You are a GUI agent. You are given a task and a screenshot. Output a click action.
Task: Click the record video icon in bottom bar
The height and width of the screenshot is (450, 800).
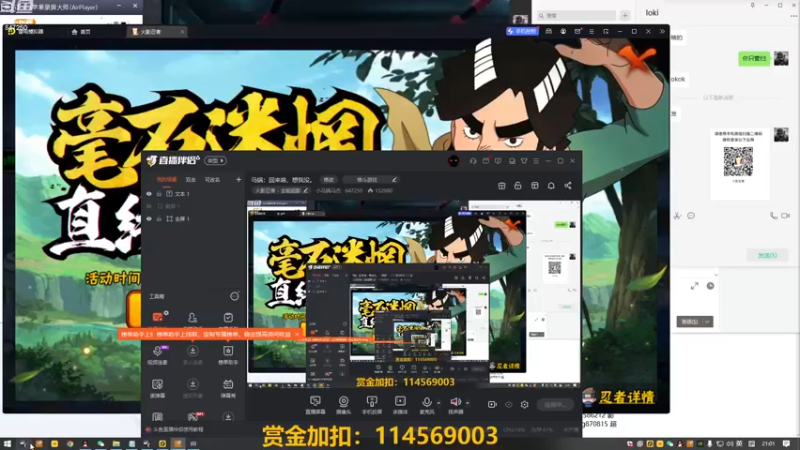click(x=492, y=405)
